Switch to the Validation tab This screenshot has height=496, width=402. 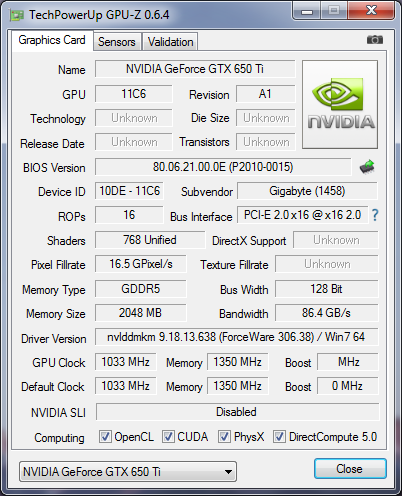[170, 42]
